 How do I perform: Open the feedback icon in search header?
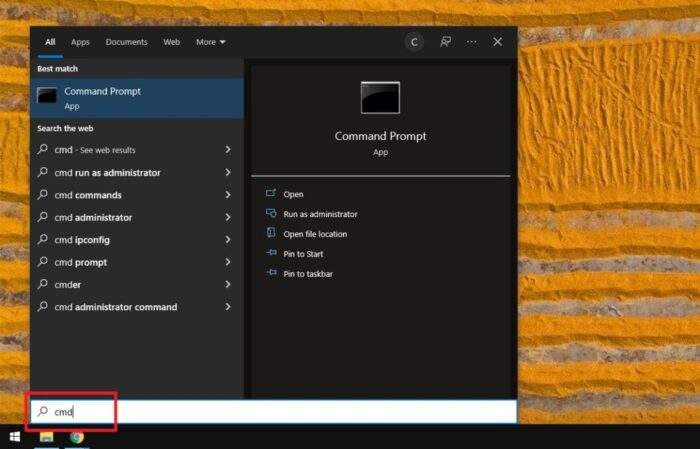click(x=445, y=42)
